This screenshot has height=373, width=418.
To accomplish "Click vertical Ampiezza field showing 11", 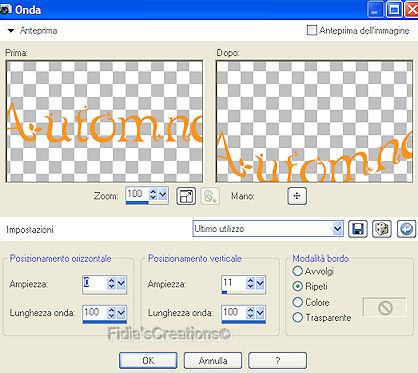I will click(233, 283).
